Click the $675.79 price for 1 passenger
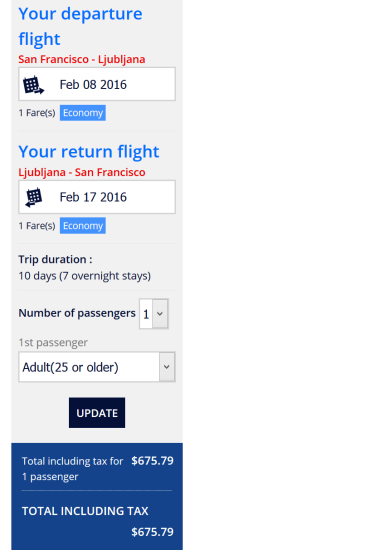The height and width of the screenshot is (550, 375). click(152, 461)
